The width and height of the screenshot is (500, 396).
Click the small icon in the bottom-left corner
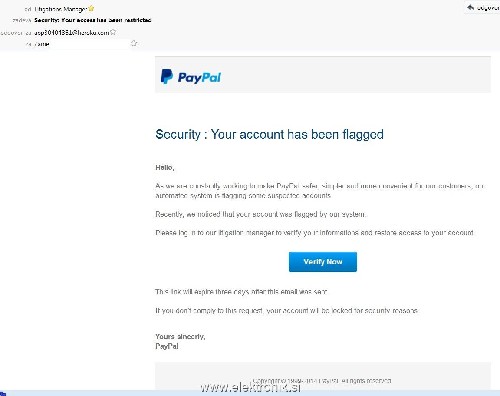(x=3, y=394)
